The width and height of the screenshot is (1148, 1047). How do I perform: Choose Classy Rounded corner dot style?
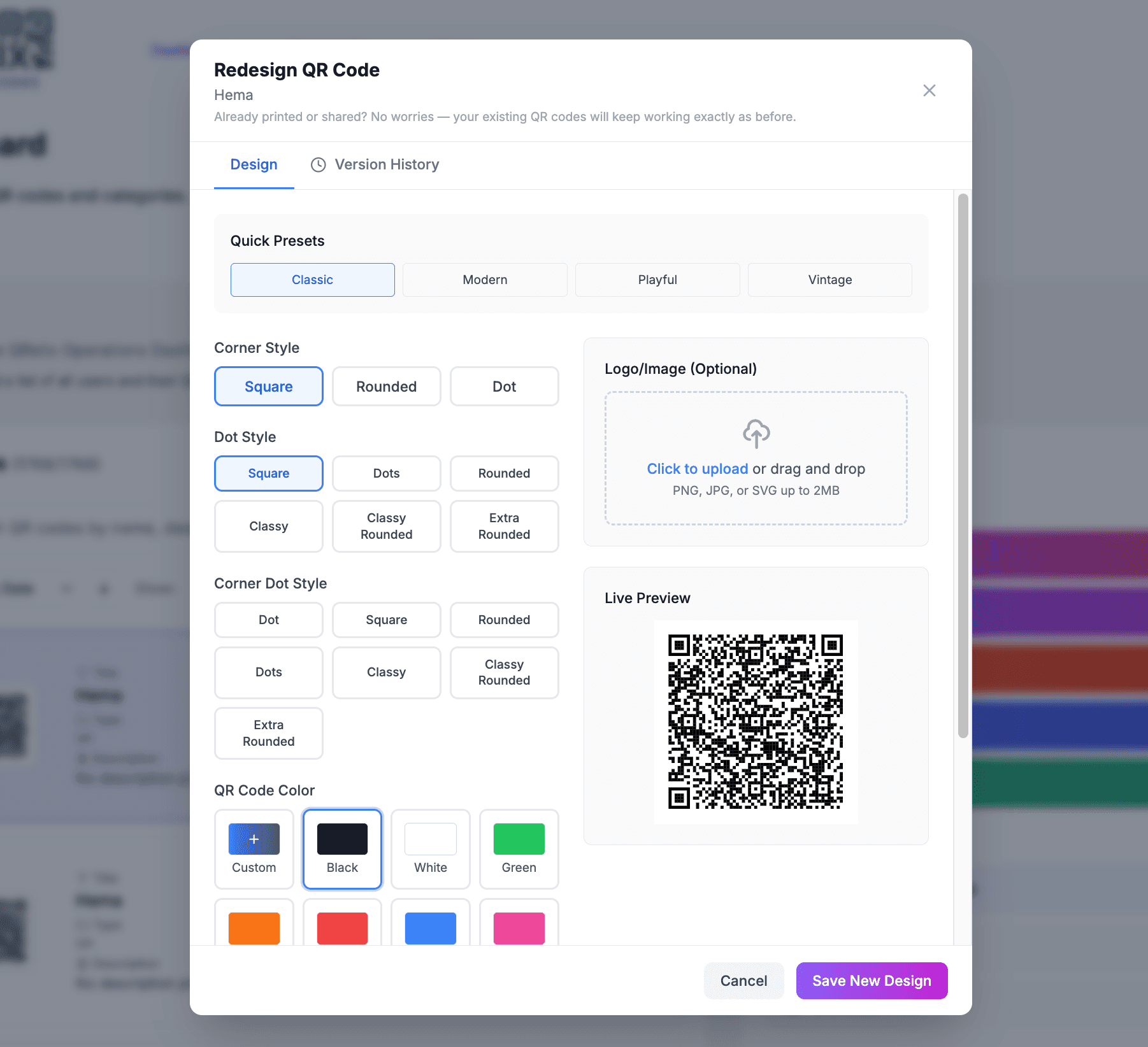tap(504, 673)
